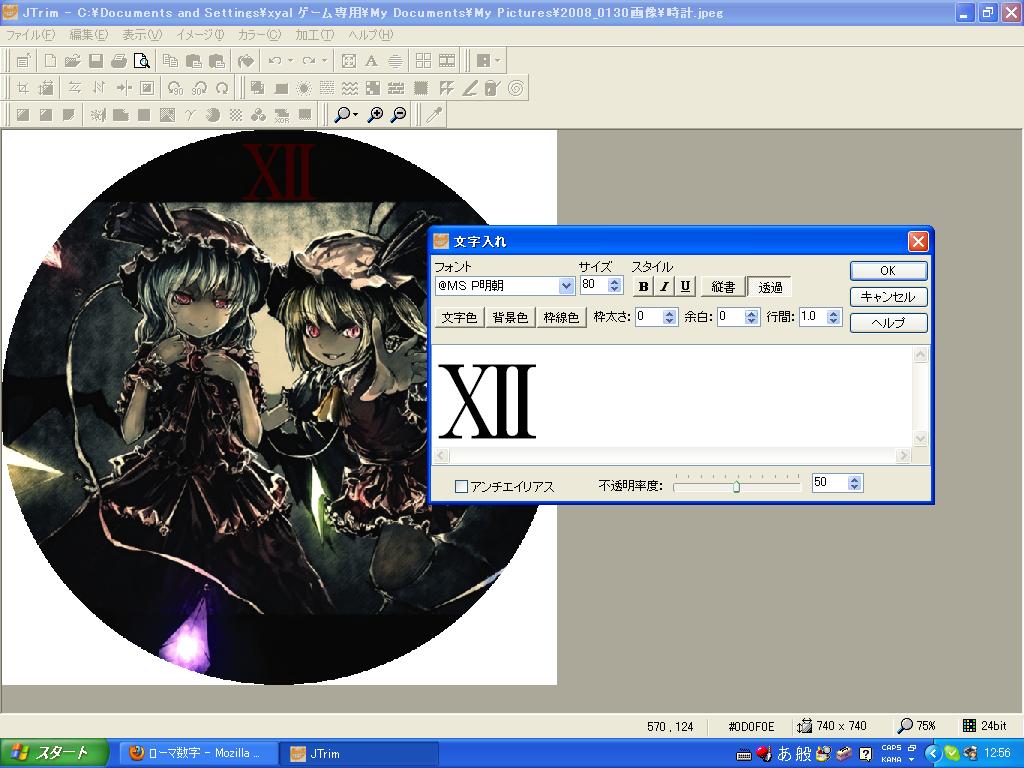Viewport: 1024px width, 768px height.
Task: Toggle Bold style button
Action: coord(643,286)
